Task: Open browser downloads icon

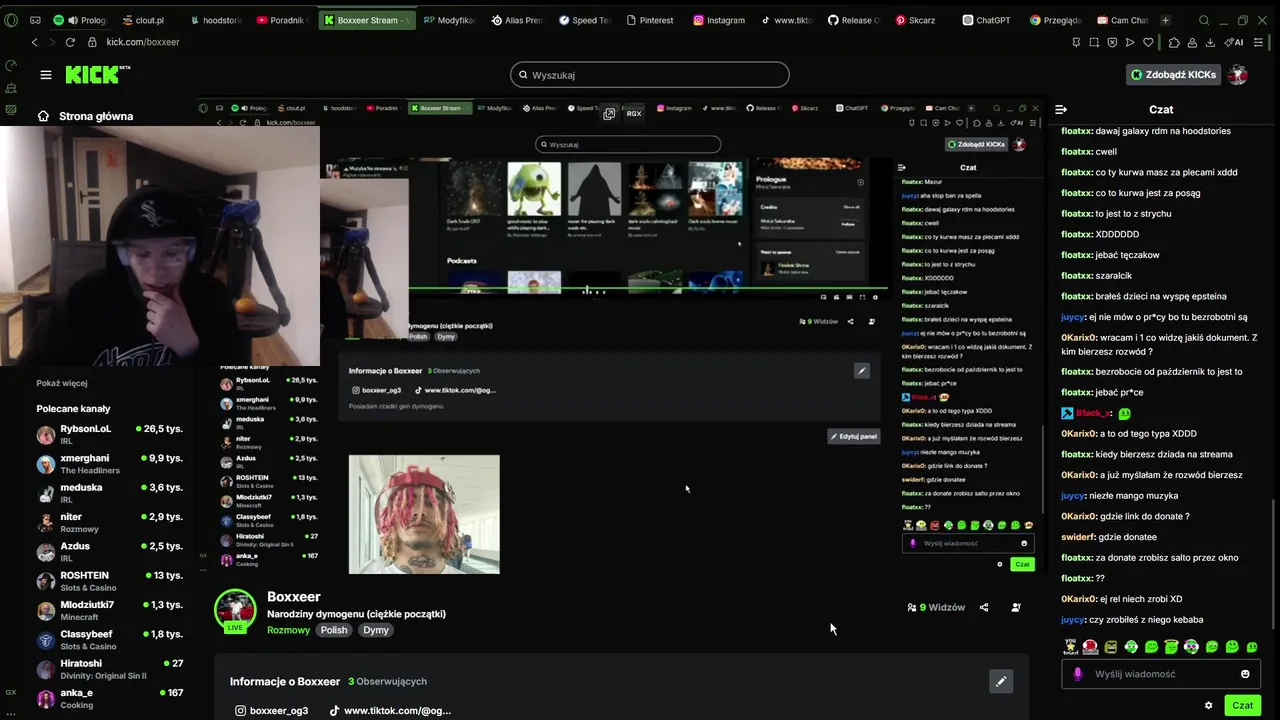Action: click(x=1210, y=42)
